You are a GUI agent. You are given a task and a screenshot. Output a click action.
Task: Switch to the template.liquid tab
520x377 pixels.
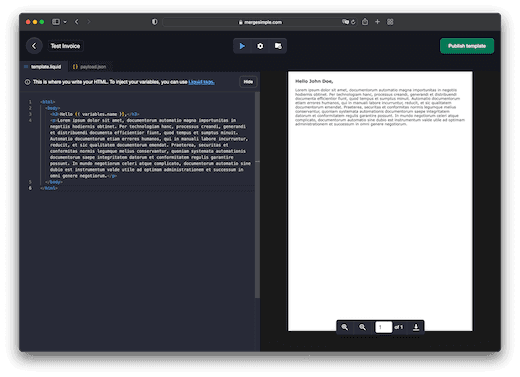pos(43,67)
